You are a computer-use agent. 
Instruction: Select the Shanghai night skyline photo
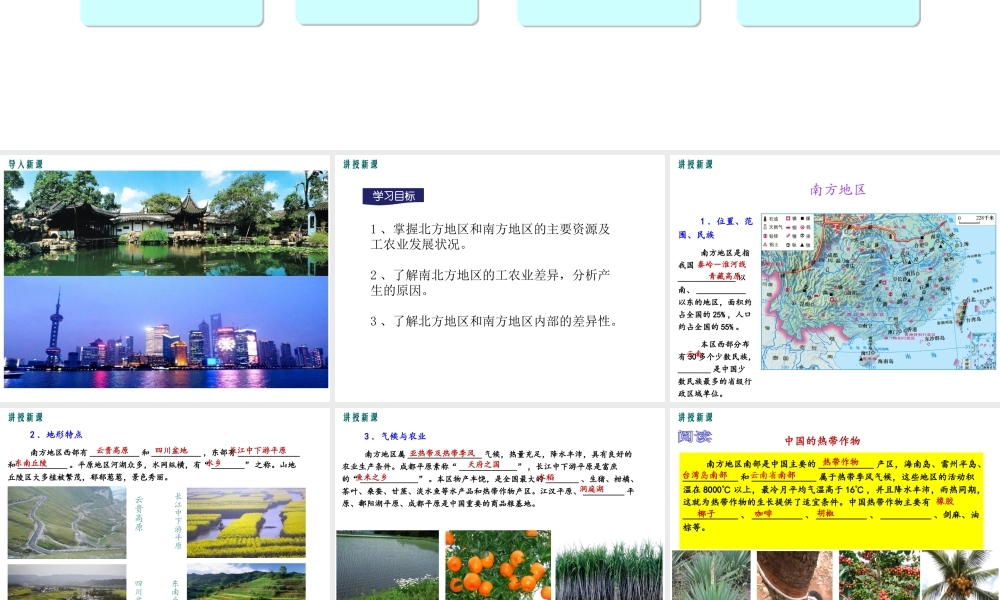[x=166, y=332]
